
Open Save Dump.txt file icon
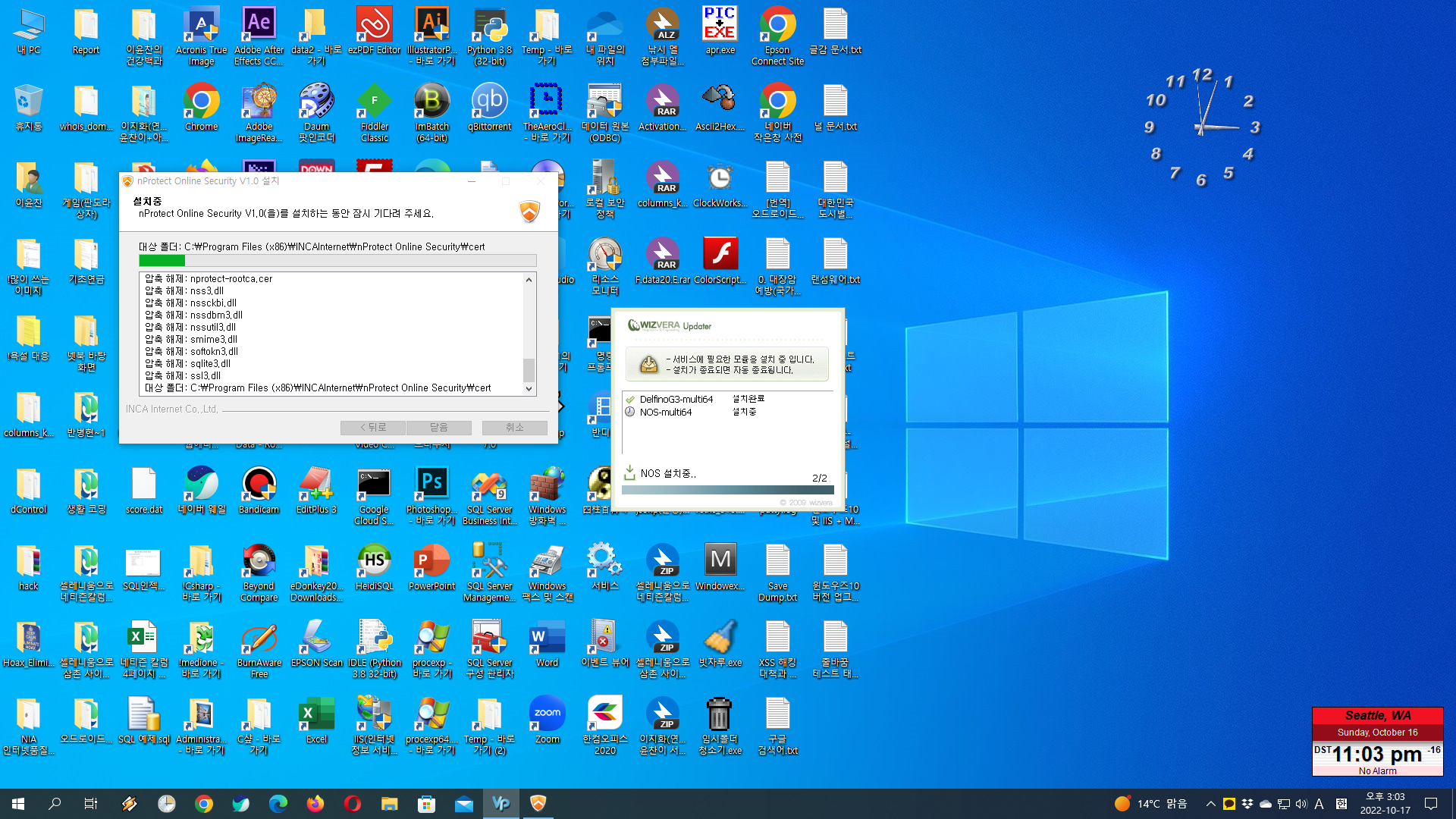[x=777, y=573]
